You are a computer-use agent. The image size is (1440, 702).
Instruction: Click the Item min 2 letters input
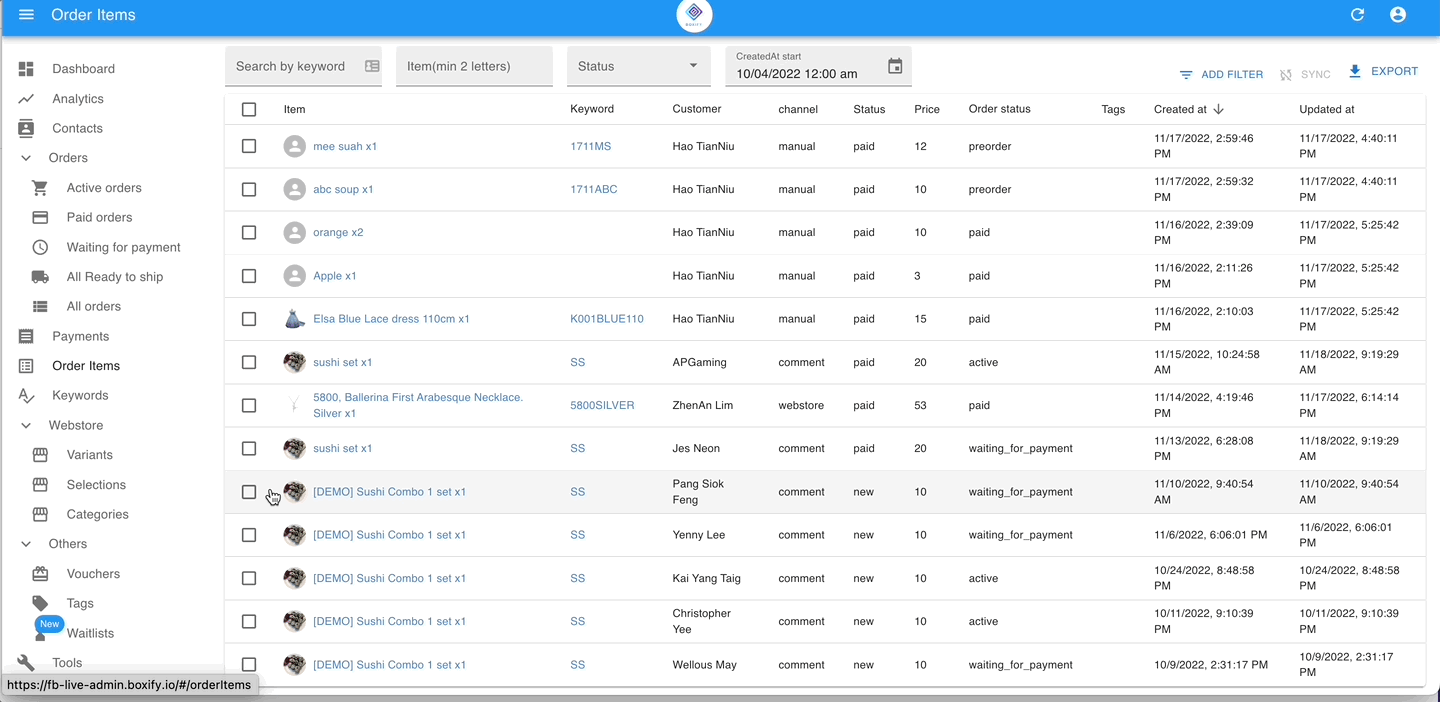(x=473, y=66)
